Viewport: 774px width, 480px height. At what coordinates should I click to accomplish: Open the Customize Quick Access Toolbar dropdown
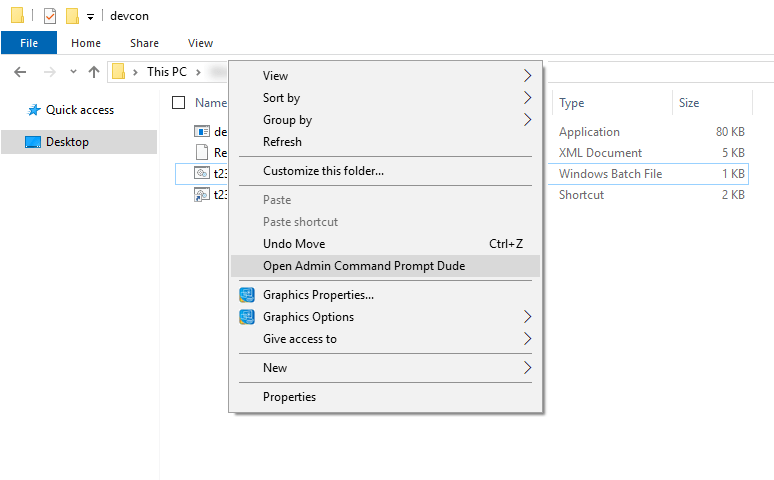tap(90, 17)
